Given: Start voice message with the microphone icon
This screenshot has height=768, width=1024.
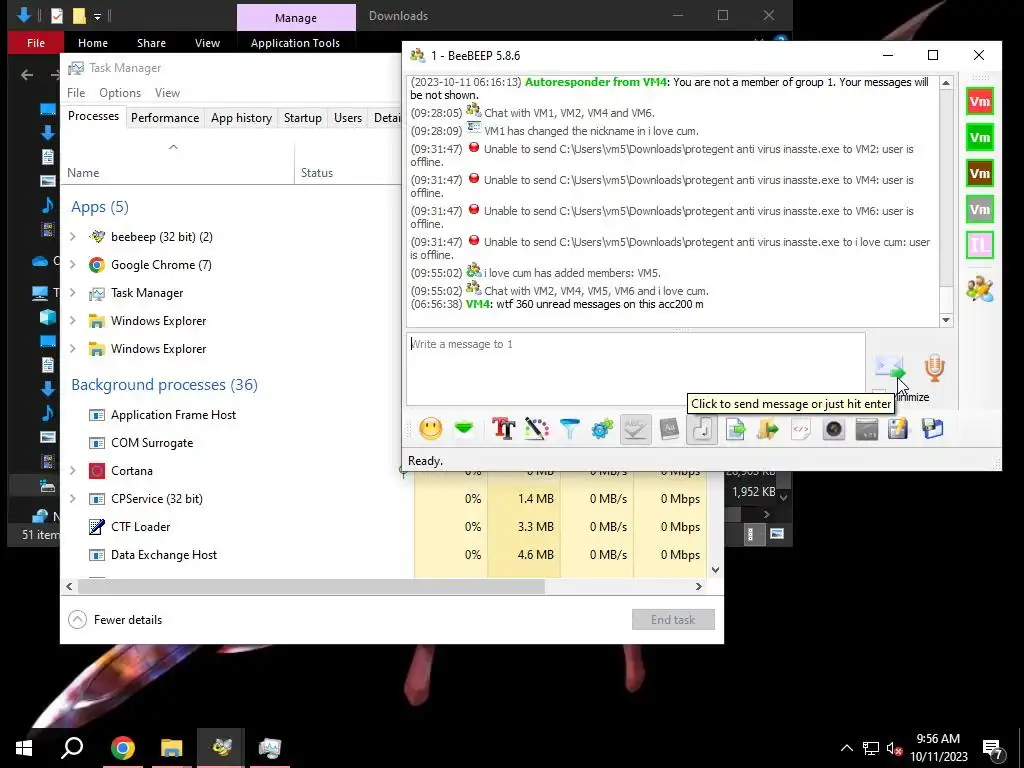Looking at the screenshot, I should pyautogui.click(x=935, y=368).
